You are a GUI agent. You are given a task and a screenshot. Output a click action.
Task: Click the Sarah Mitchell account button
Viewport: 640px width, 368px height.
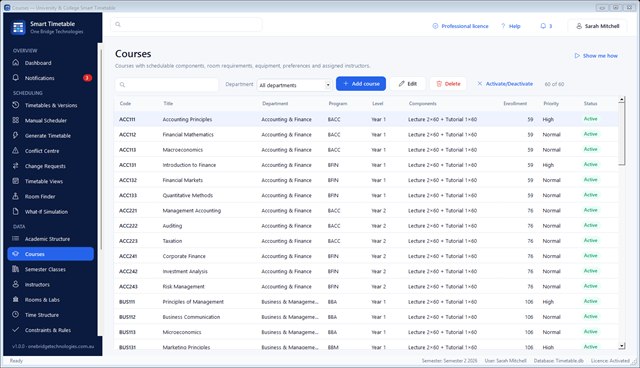click(x=597, y=26)
